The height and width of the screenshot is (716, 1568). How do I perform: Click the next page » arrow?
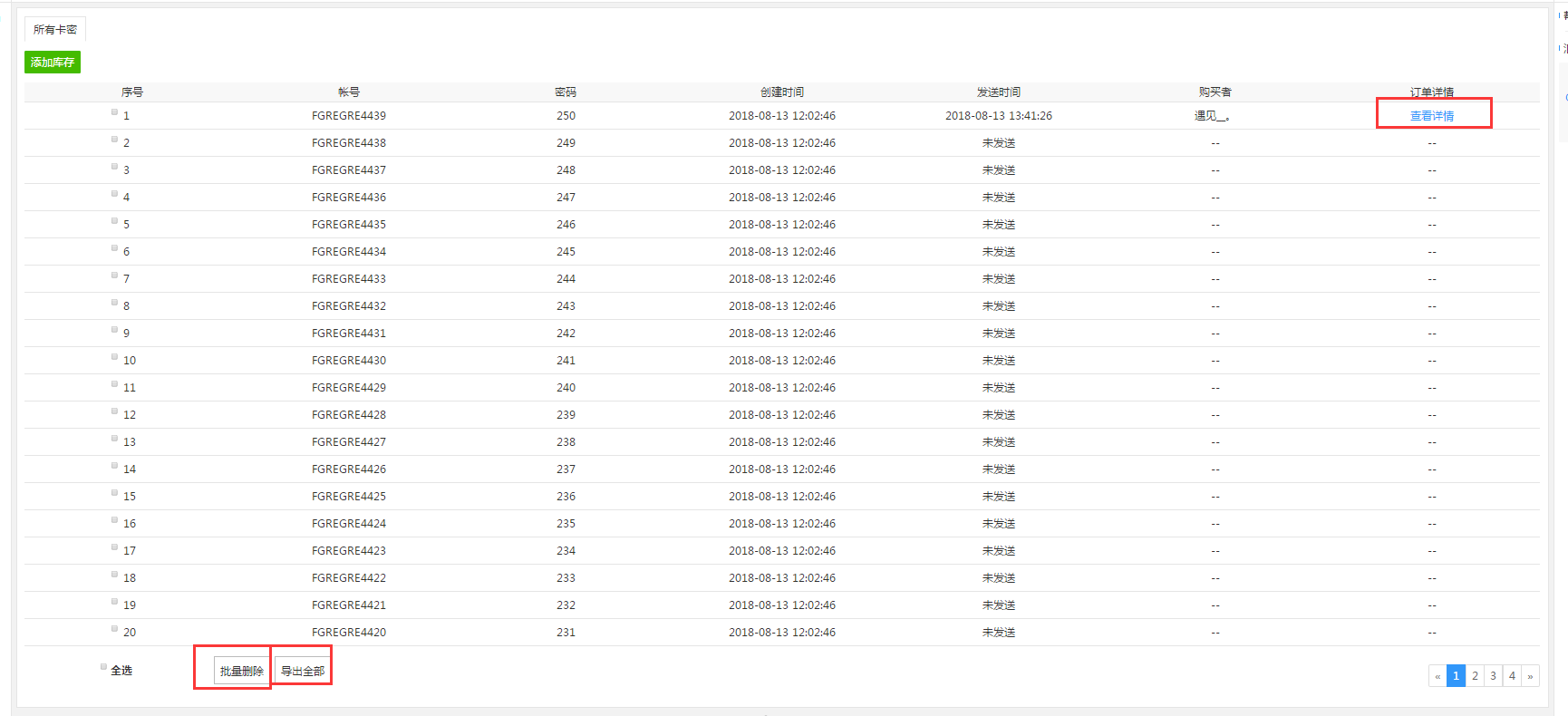tap(1530, 676)
